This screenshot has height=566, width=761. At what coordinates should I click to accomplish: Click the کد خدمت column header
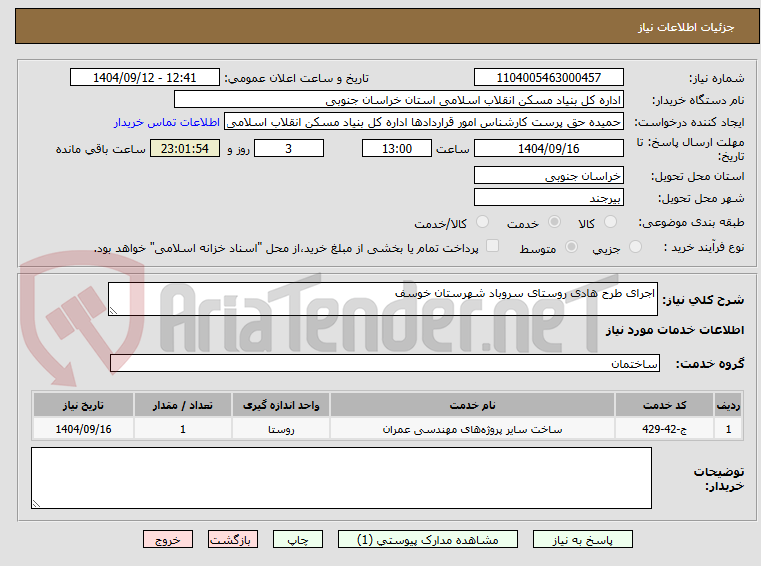pyautogui.click(x=664, y=405)
